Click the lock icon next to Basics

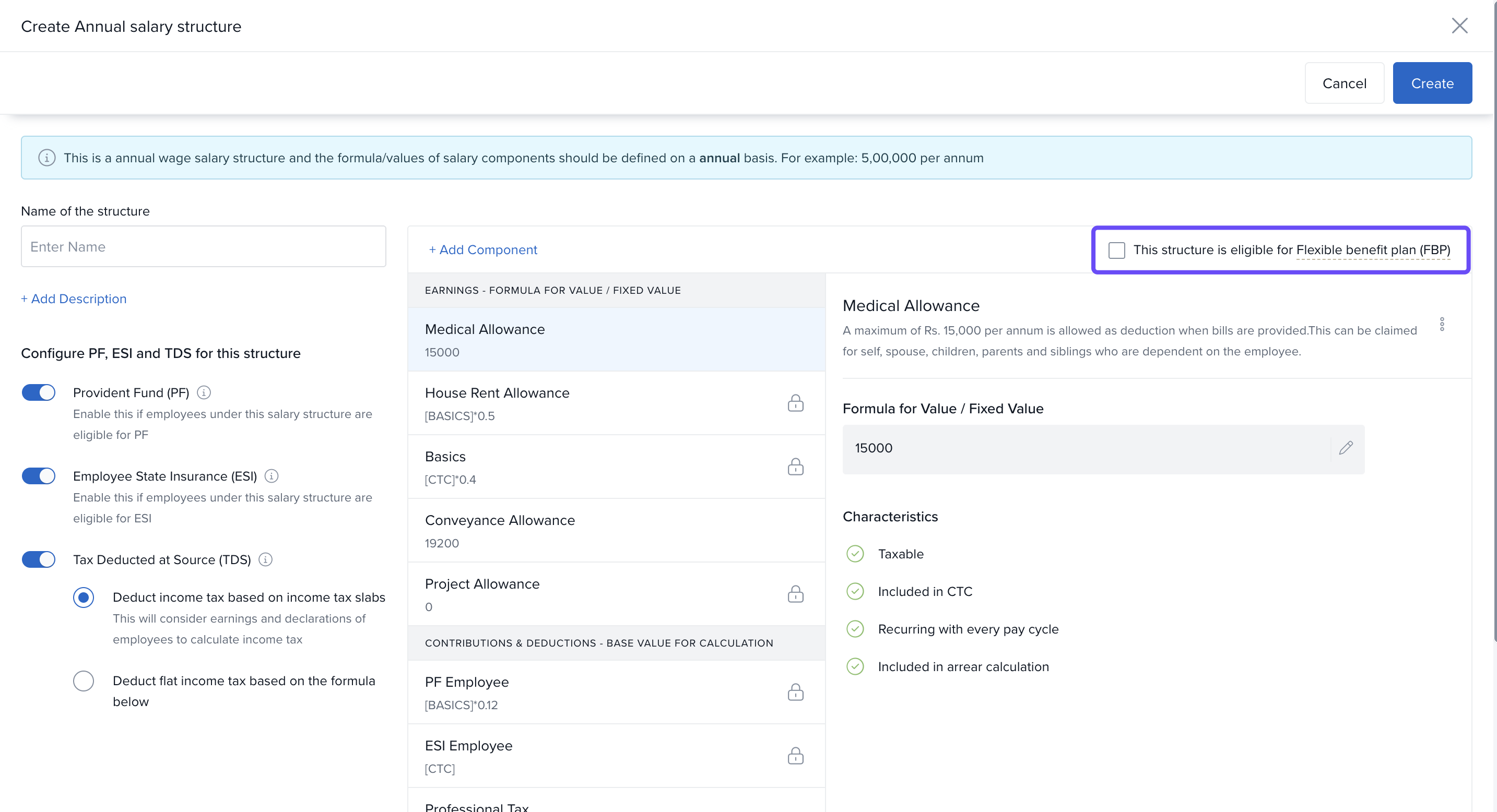(795, 467)
